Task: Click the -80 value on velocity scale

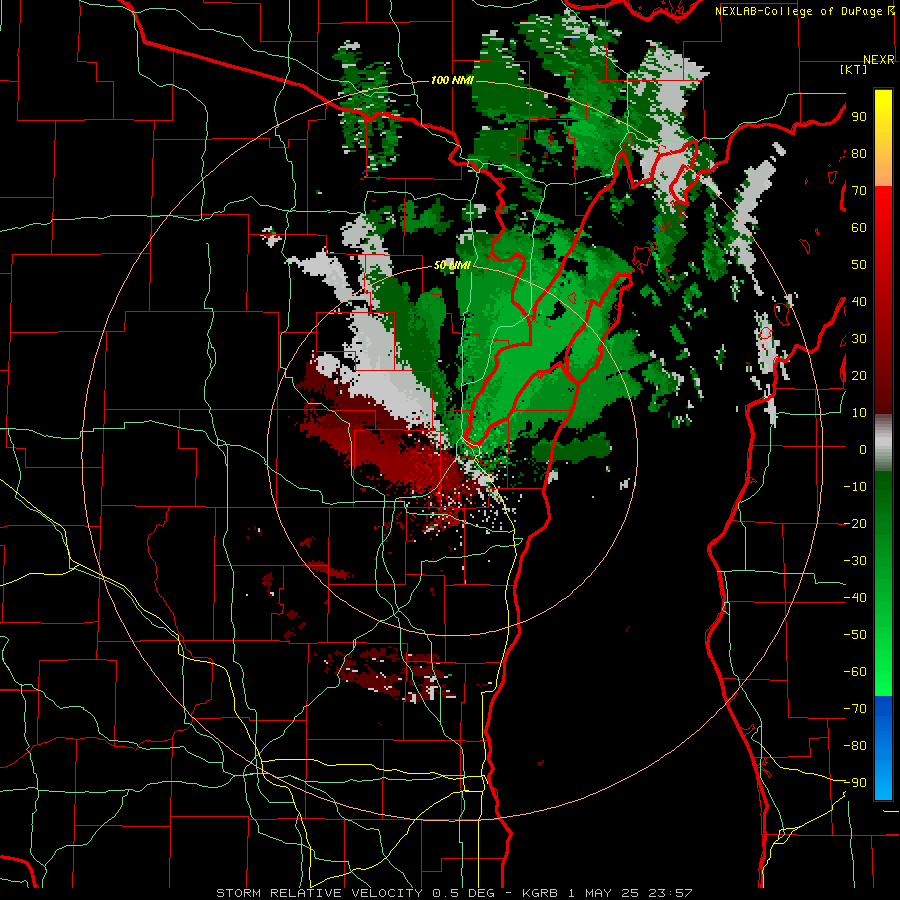Action: click(x=855, y=746)
